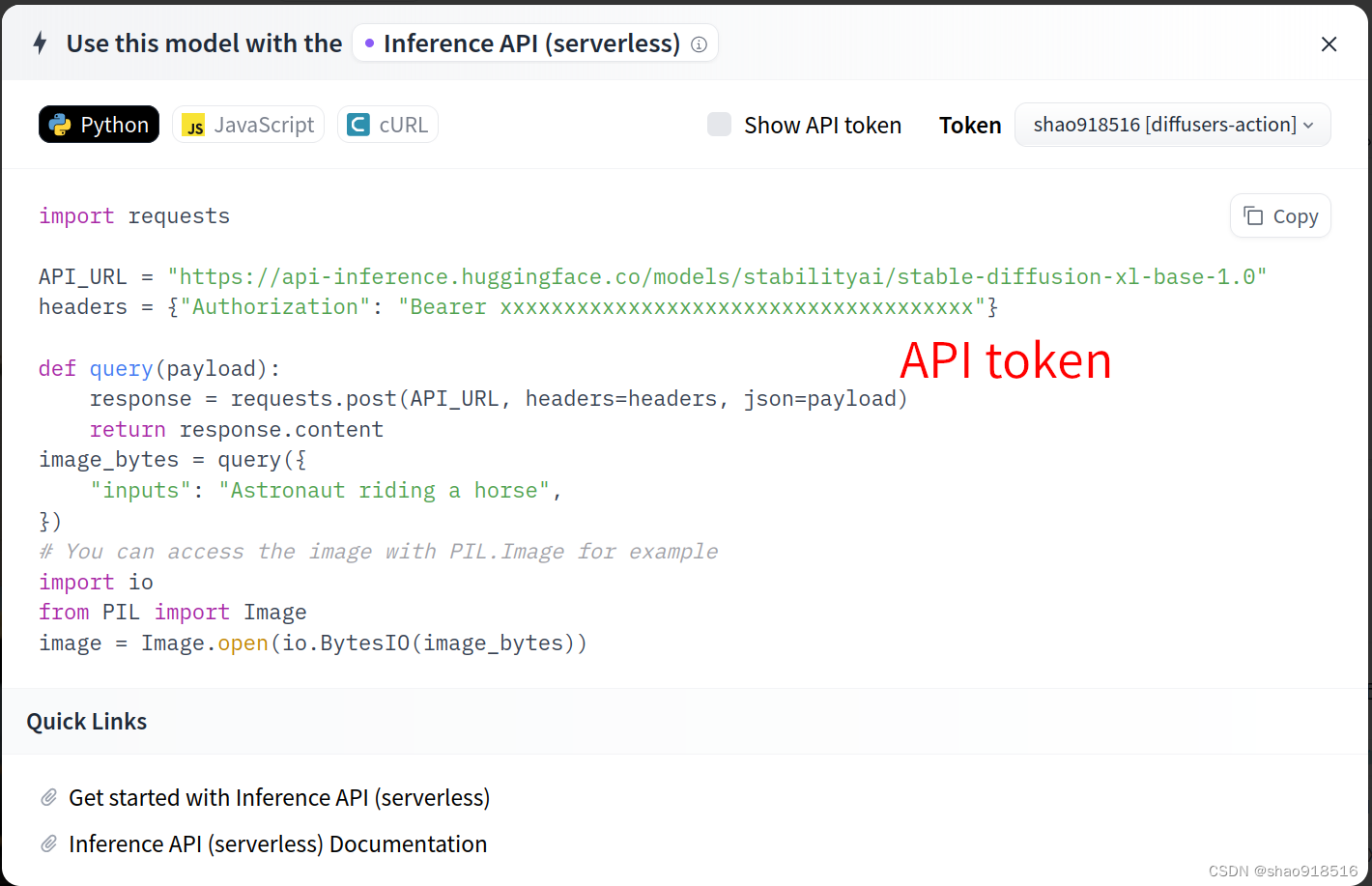Click the Token label
This screenshot has width=1372, height=886.
click(x=970, y=125)
